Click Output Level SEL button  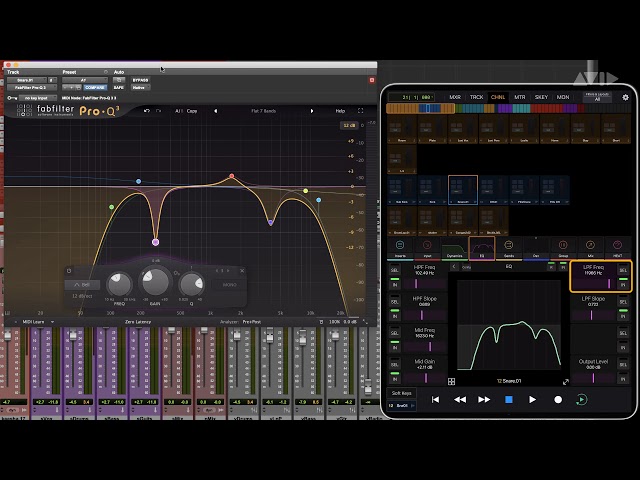(x=623, y=364)
